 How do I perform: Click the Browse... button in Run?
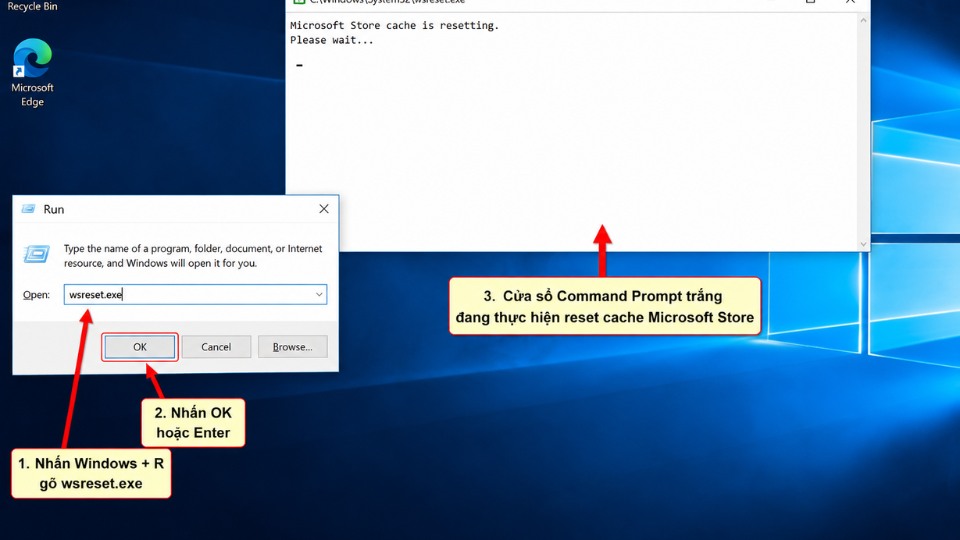coord(293,347)
